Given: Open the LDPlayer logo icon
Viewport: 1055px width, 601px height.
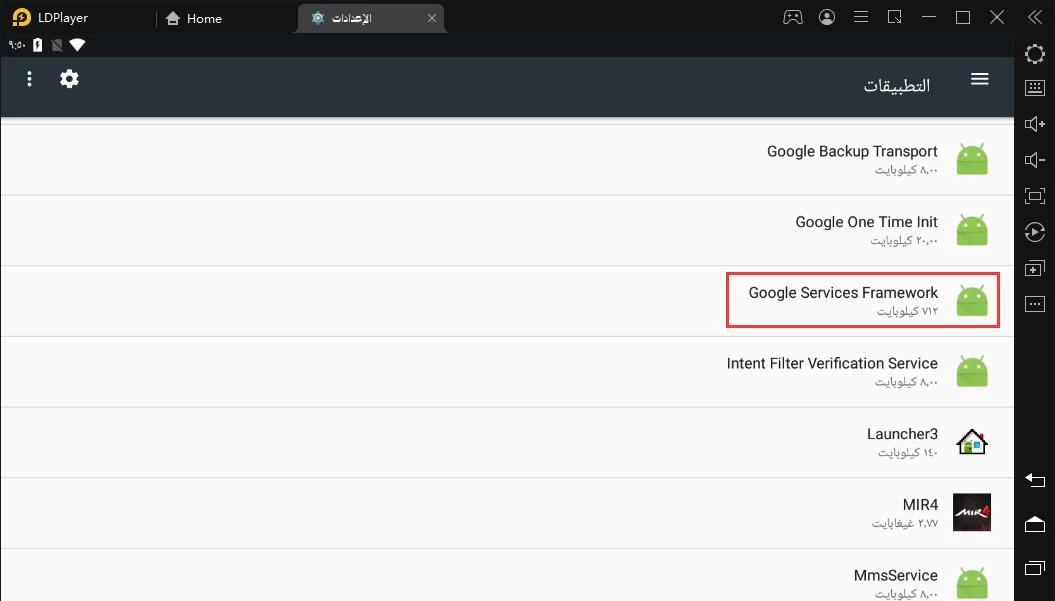Looking at the screenshot, I should [x=22, y=17].
